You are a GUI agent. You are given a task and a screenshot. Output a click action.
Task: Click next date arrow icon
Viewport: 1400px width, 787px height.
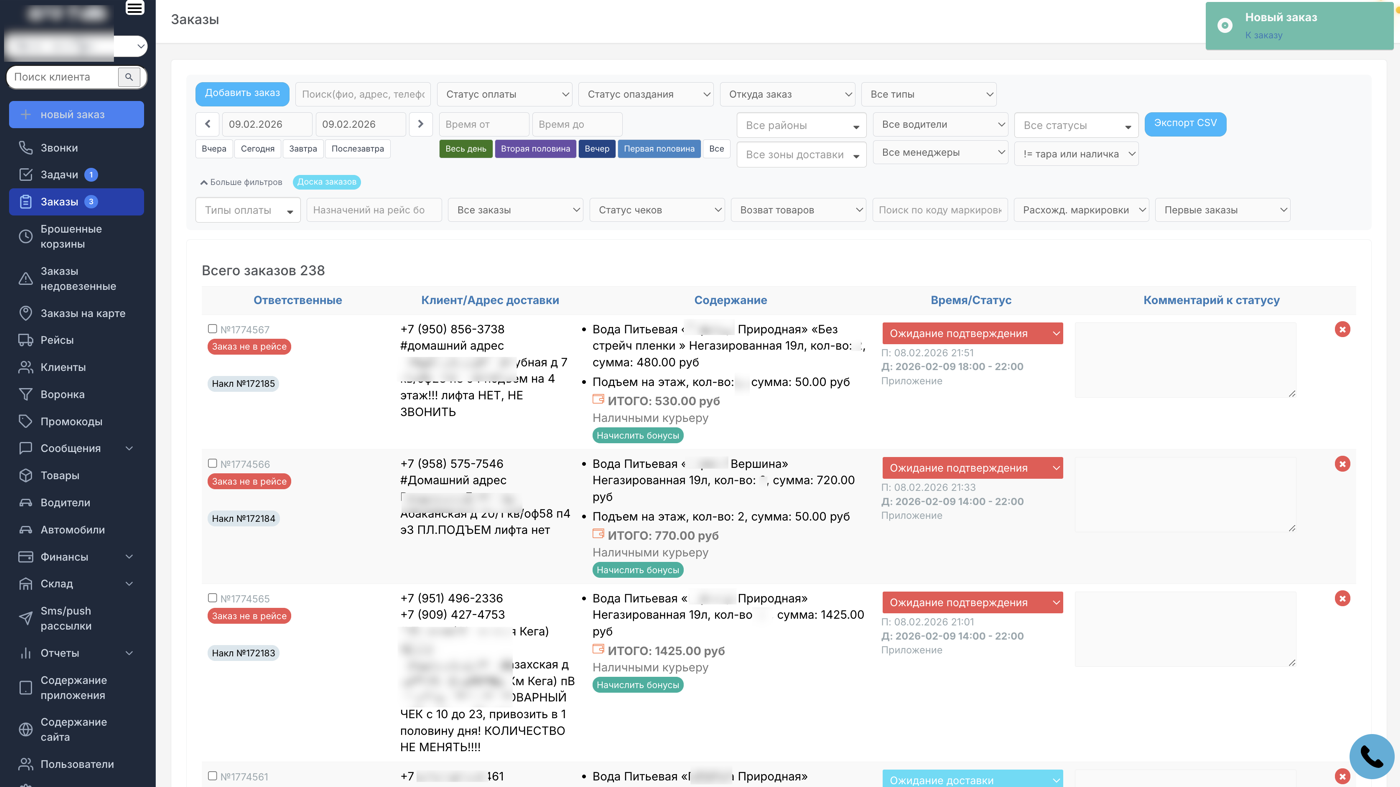coord(421,124)
